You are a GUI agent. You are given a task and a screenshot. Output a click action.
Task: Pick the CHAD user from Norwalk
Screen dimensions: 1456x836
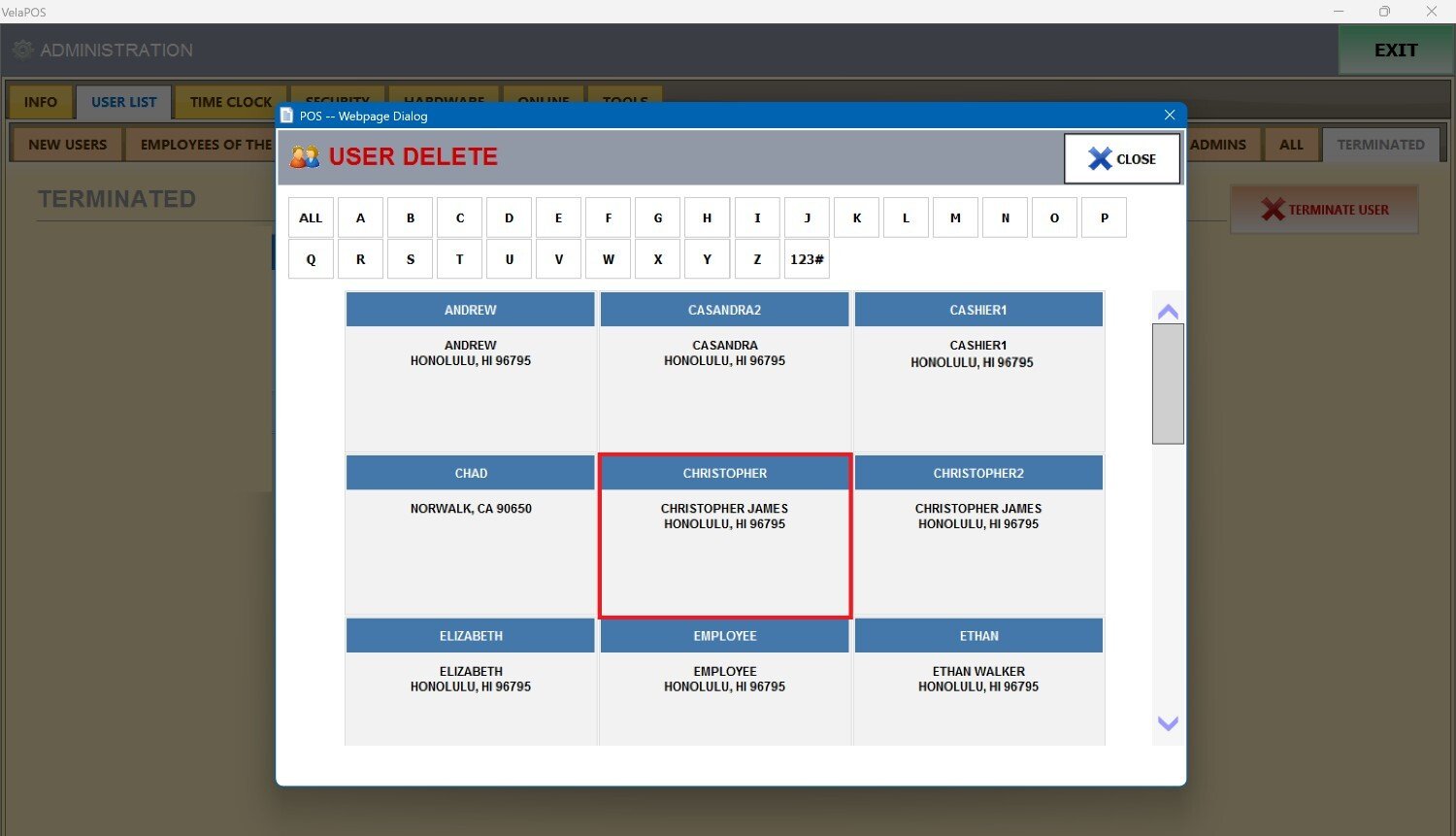(471, 534)
